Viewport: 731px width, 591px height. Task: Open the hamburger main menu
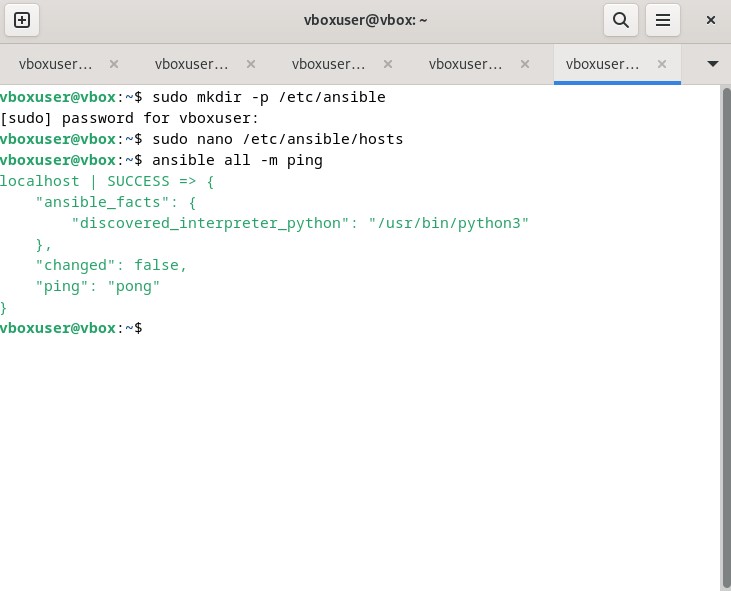click(x=662, y=20)
